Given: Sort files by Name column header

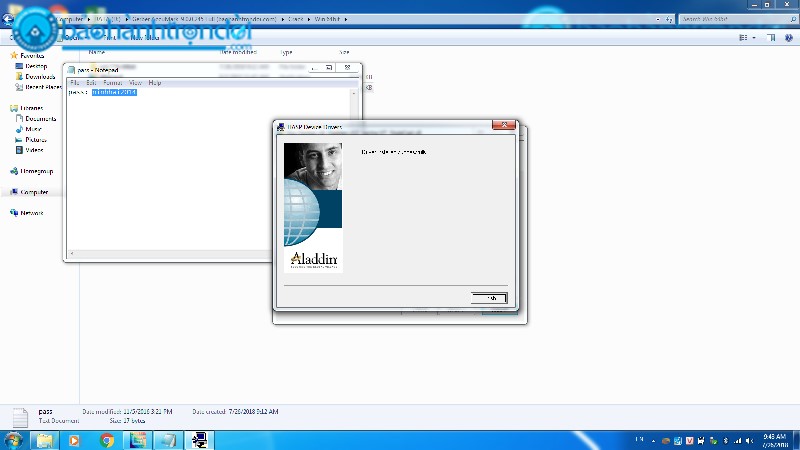Looking at the screenshot, I should click(x=96, y=52).
